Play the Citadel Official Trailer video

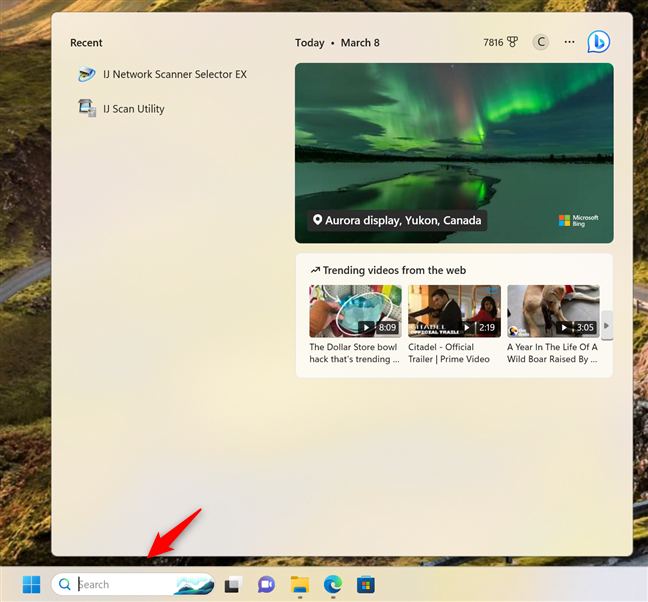454,311
